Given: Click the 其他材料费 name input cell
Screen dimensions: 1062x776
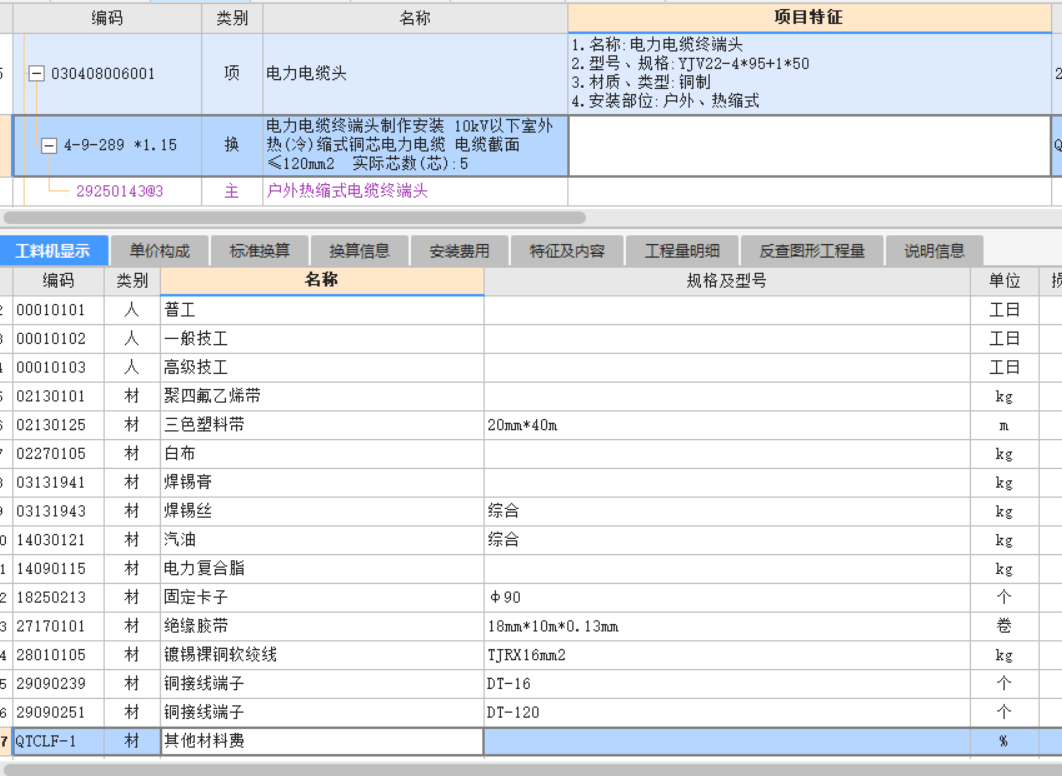Looking at the screenshot, I should [322, 741].
